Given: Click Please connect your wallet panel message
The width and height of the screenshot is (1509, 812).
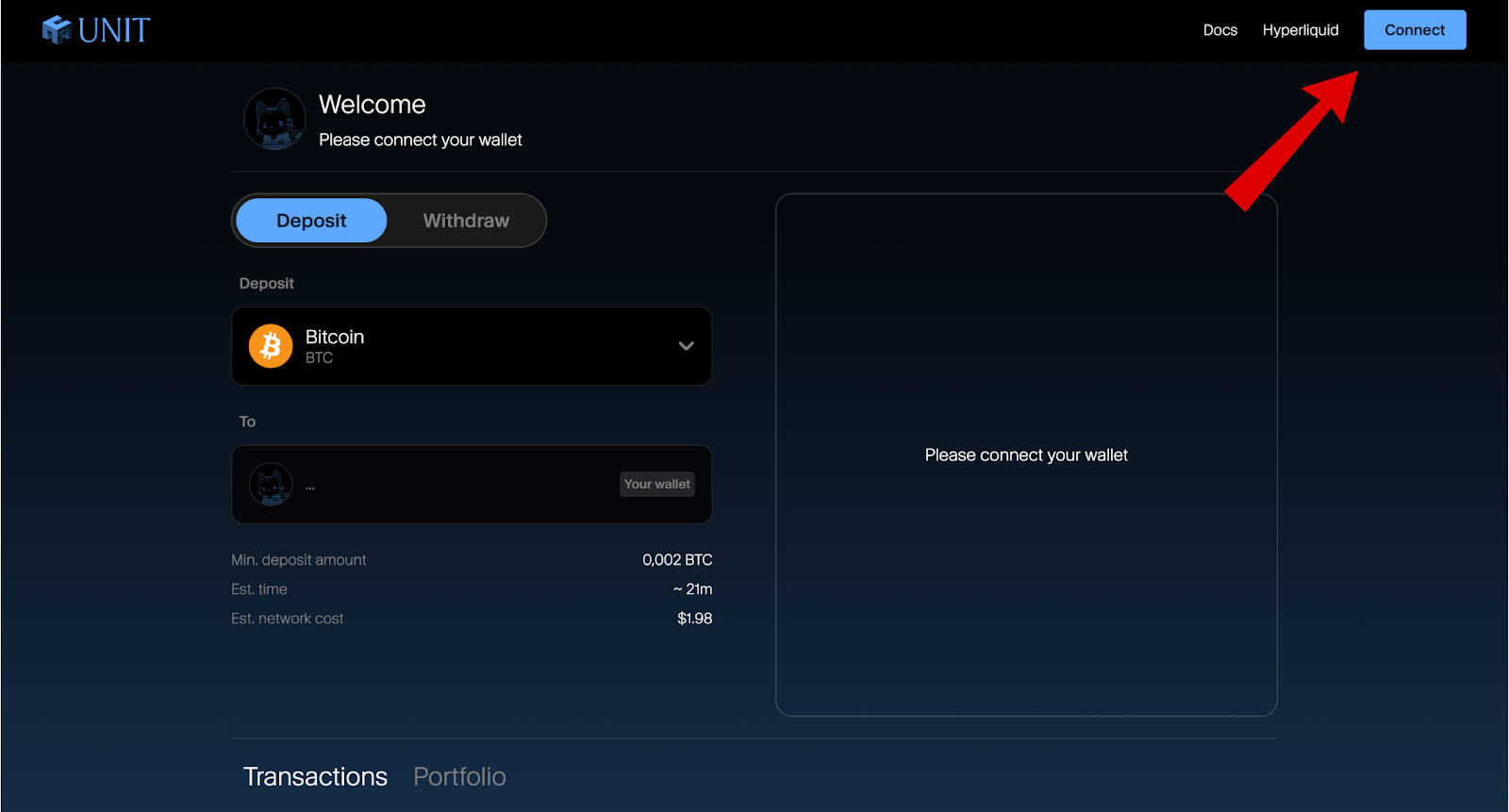Looking at the screenshot, I should 1026,456.
